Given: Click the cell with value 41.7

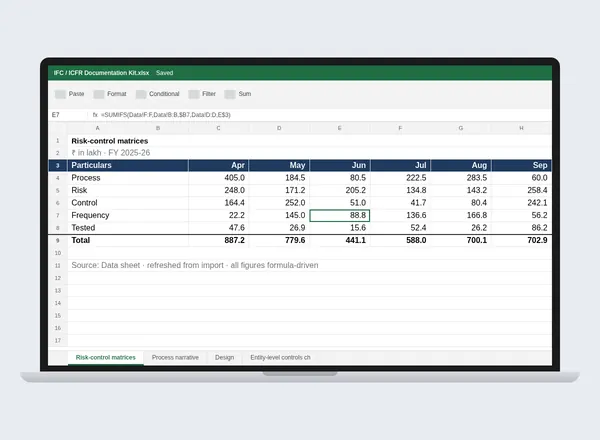Looking at the screenshot, I should pyautogui.click(x=400, y=203).
